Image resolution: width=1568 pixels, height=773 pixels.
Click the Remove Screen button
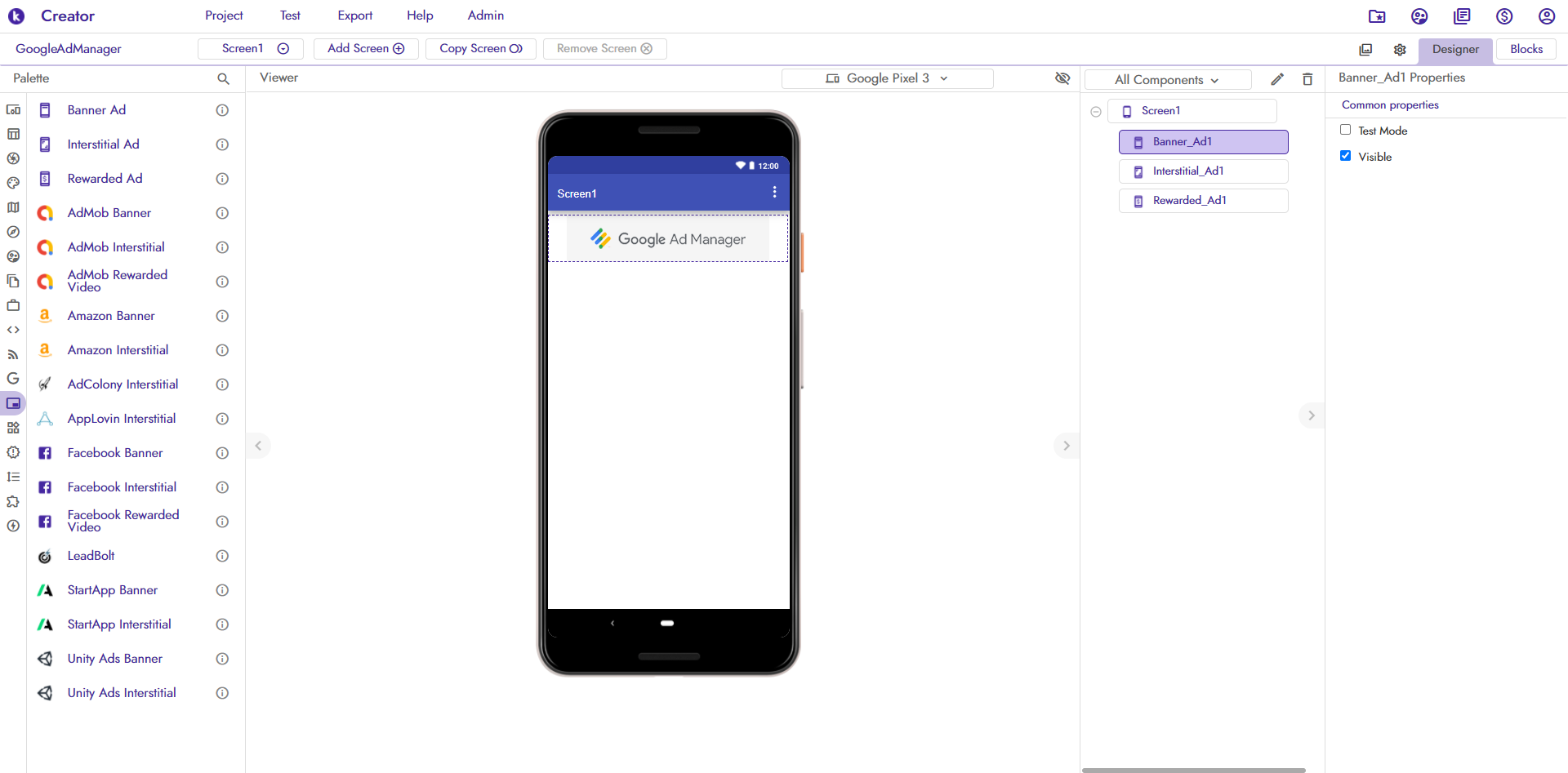(604, 49)
